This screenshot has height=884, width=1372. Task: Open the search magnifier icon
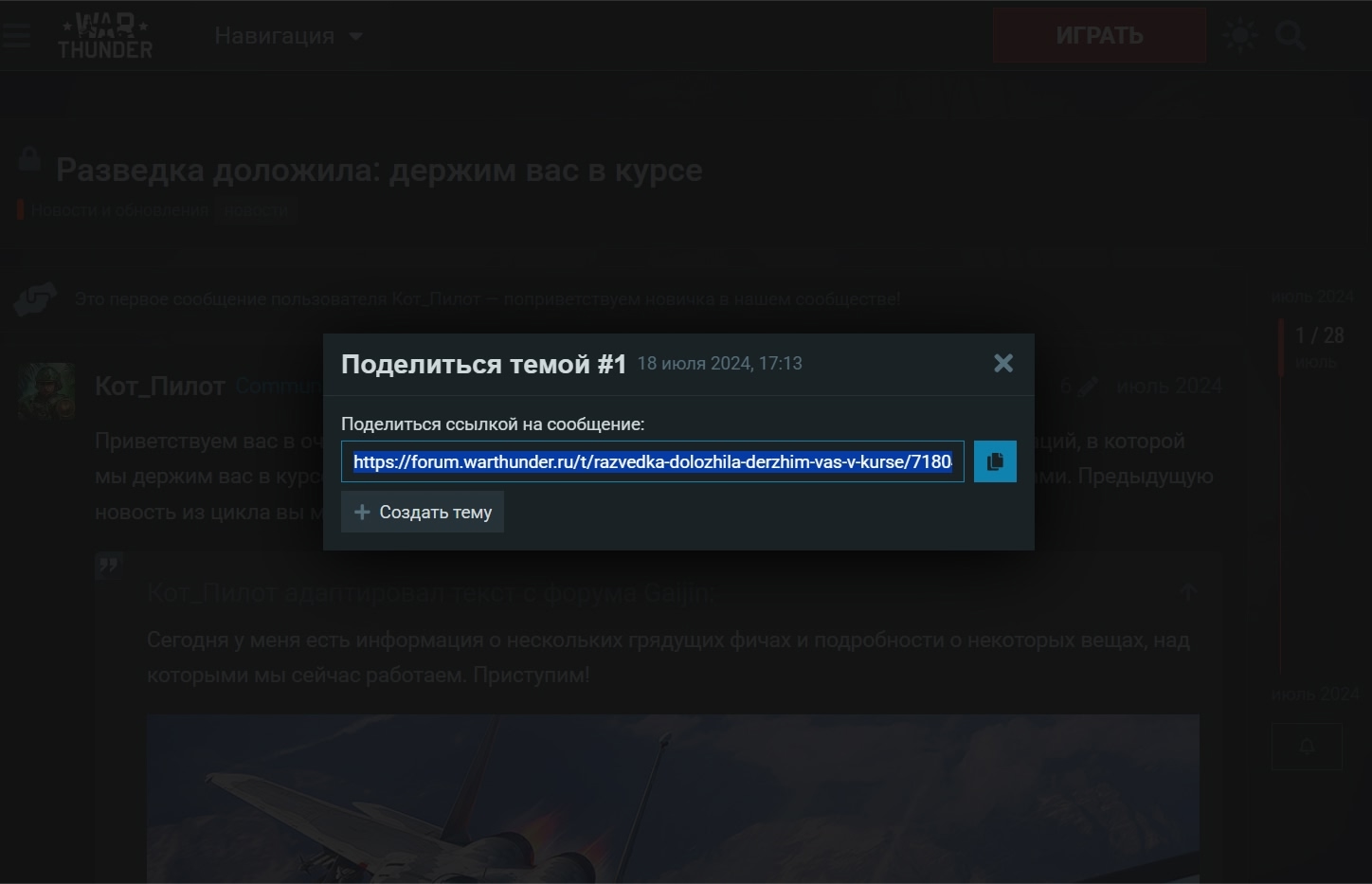click(x=1290, y=36)
